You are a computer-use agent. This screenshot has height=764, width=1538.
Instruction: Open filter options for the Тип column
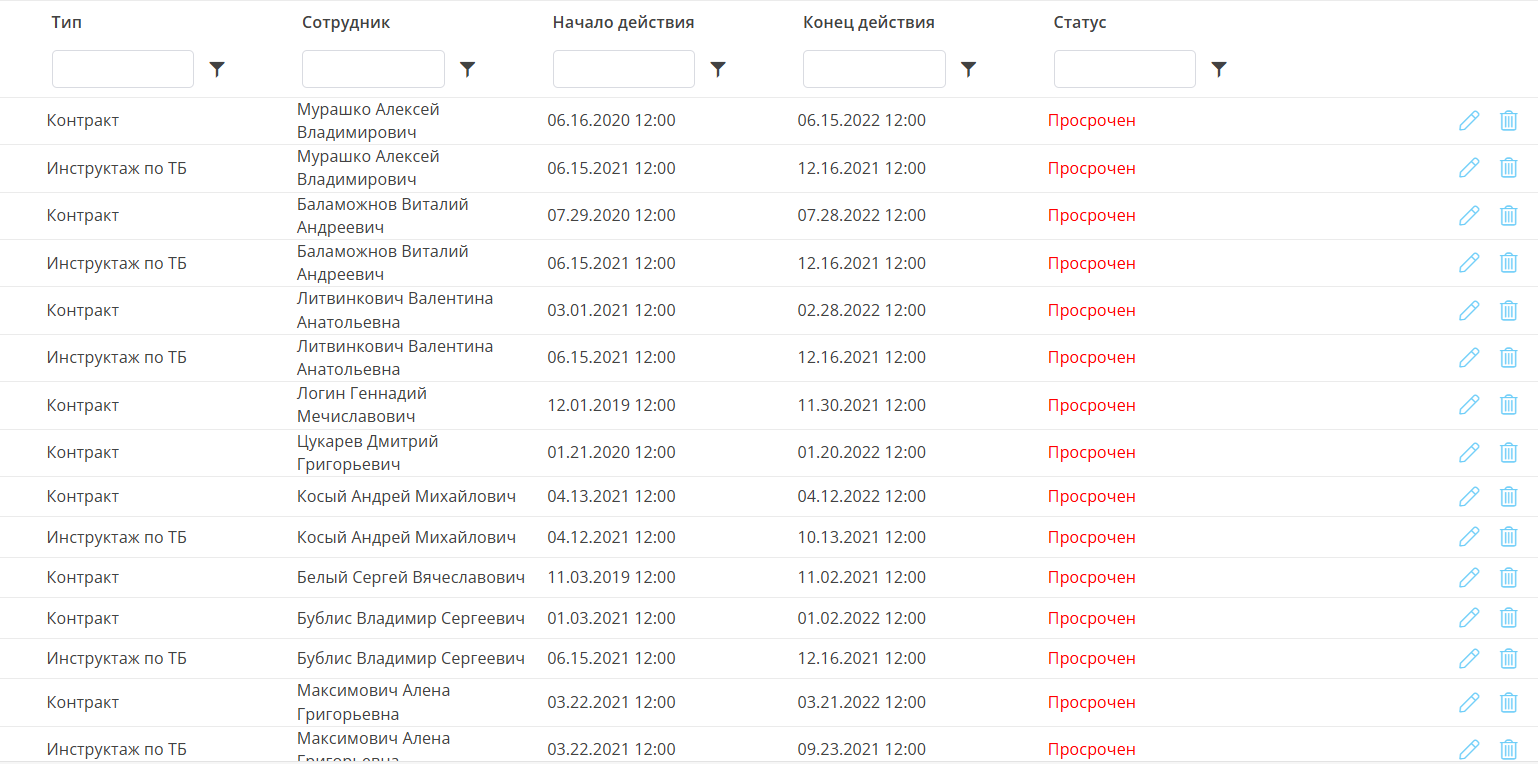[217, 69]
